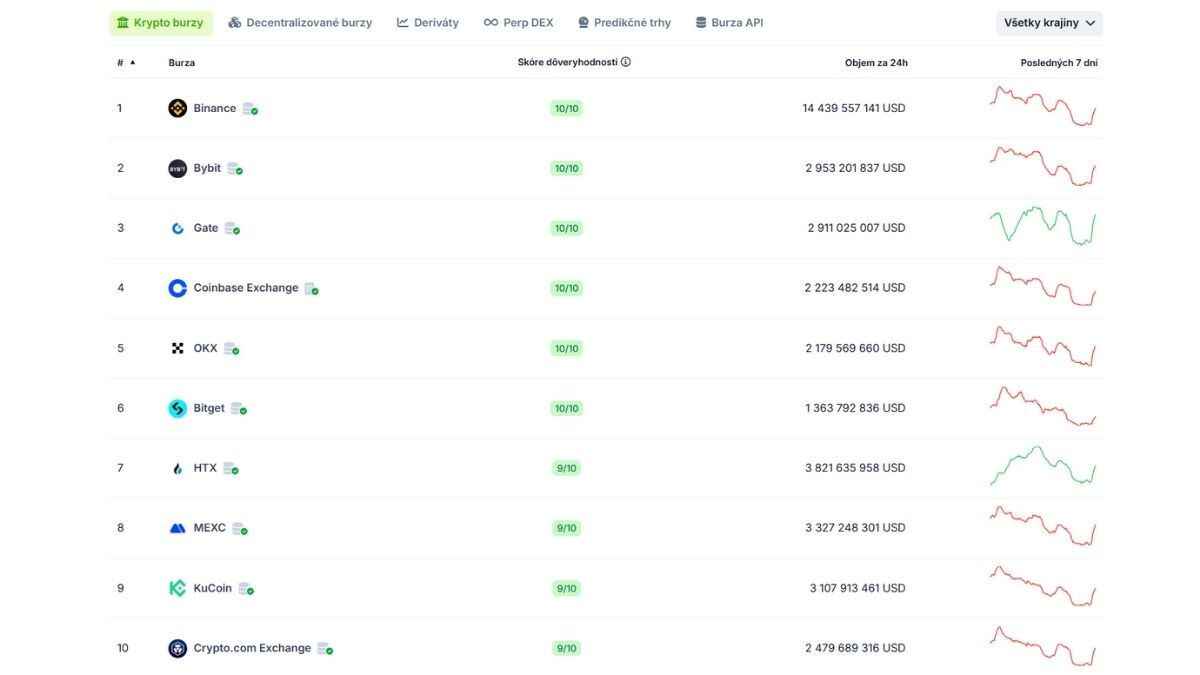Click the Bitget logo icon
The image size is (1200, 675).
[x=177, y=408]
